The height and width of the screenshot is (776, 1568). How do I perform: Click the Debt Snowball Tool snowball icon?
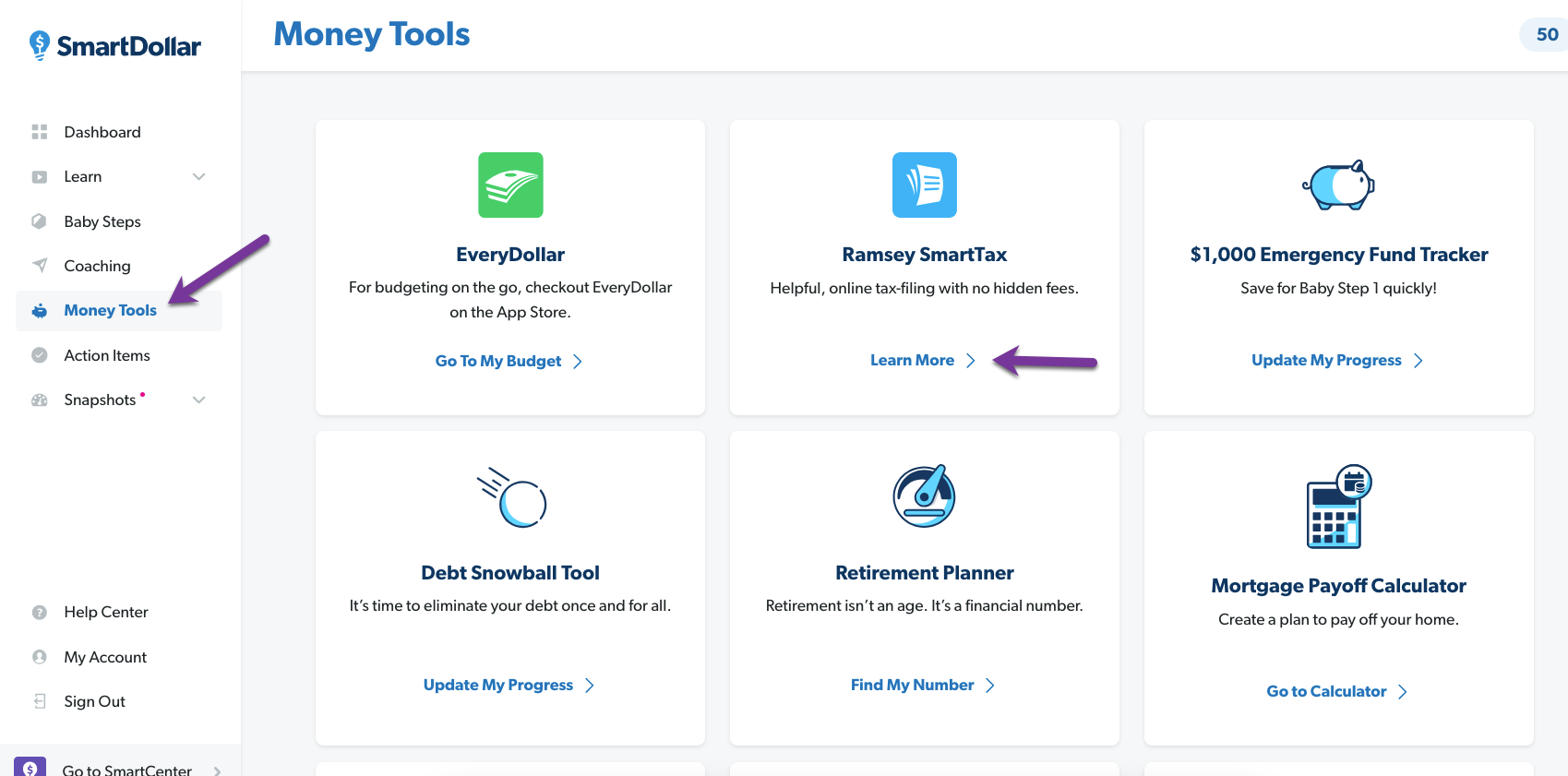(x=511, y=498)
